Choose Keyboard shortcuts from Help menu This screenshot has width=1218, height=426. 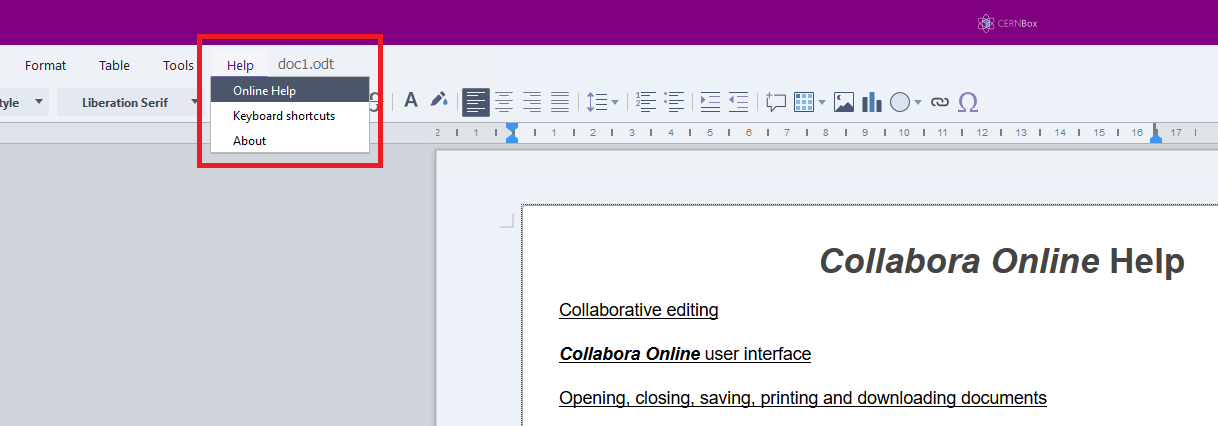click(290, 116)
